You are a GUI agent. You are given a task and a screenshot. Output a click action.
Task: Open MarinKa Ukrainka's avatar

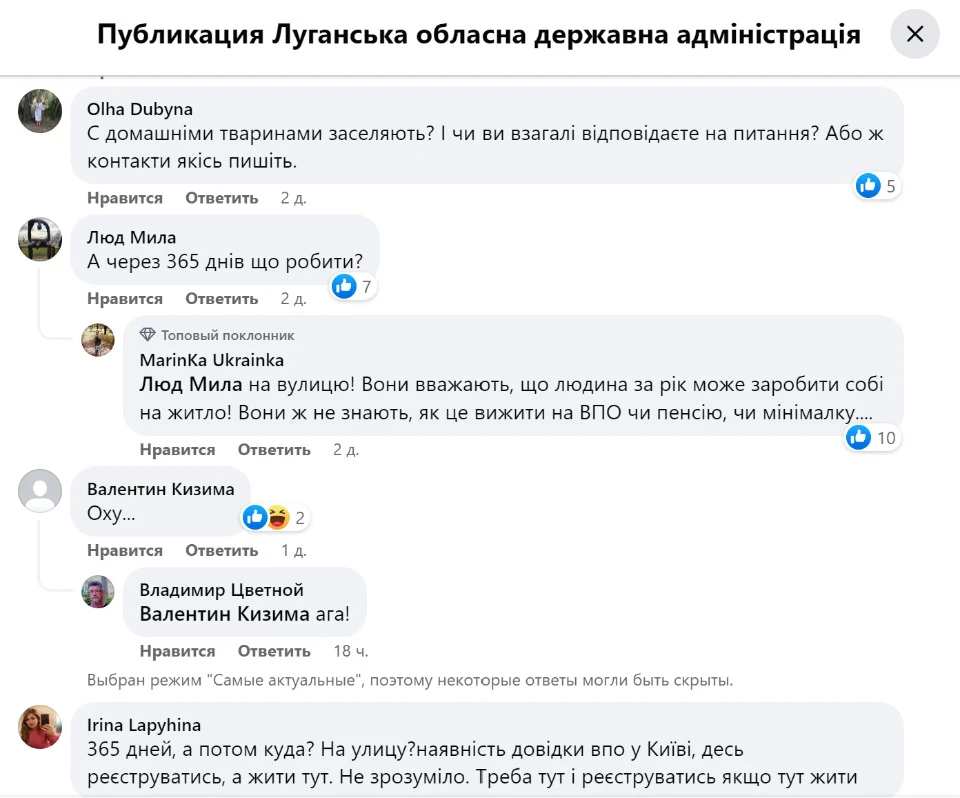click(98, 339)
